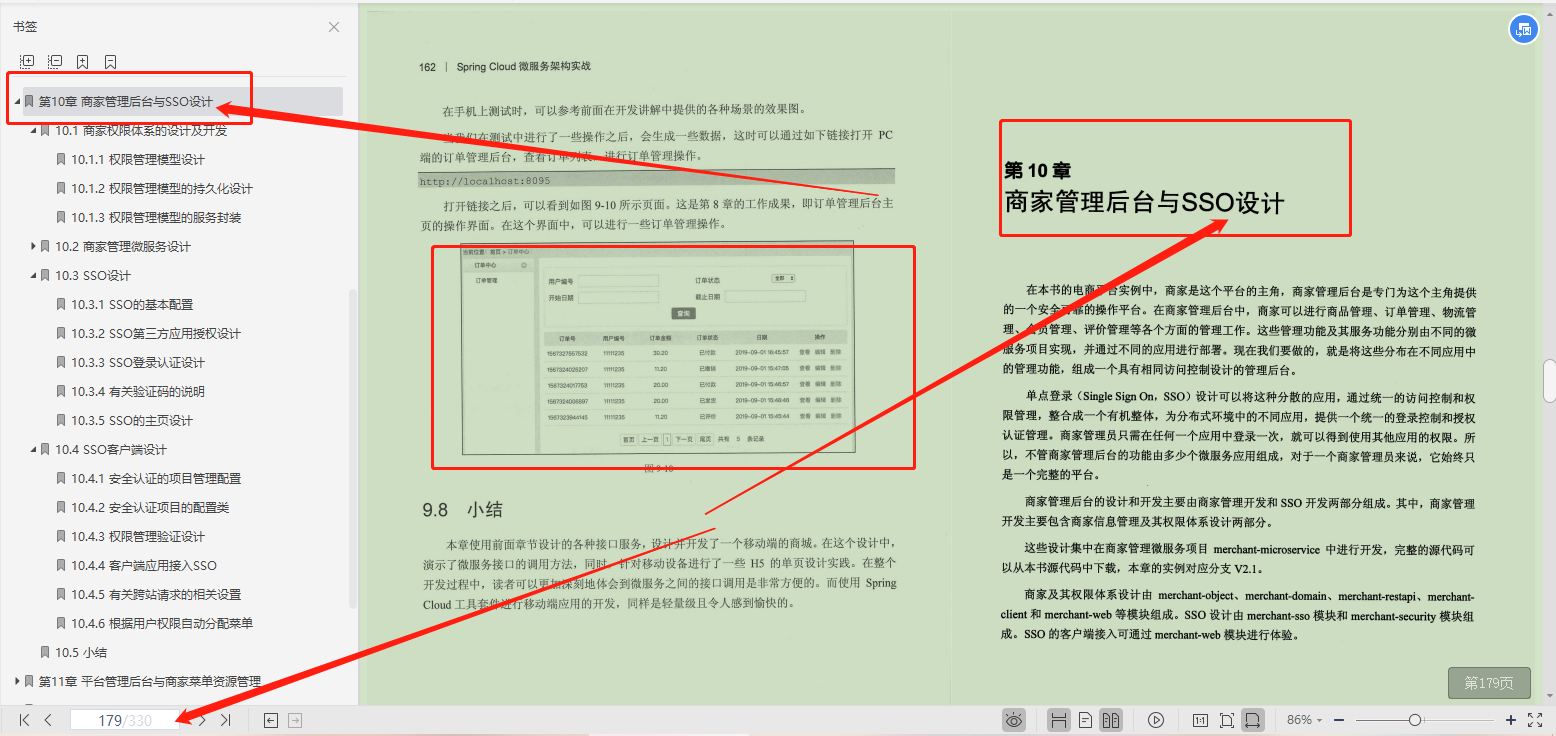Jump to the last page
The width and height of the screenshot is (1556, 736).
coord(226,720)
